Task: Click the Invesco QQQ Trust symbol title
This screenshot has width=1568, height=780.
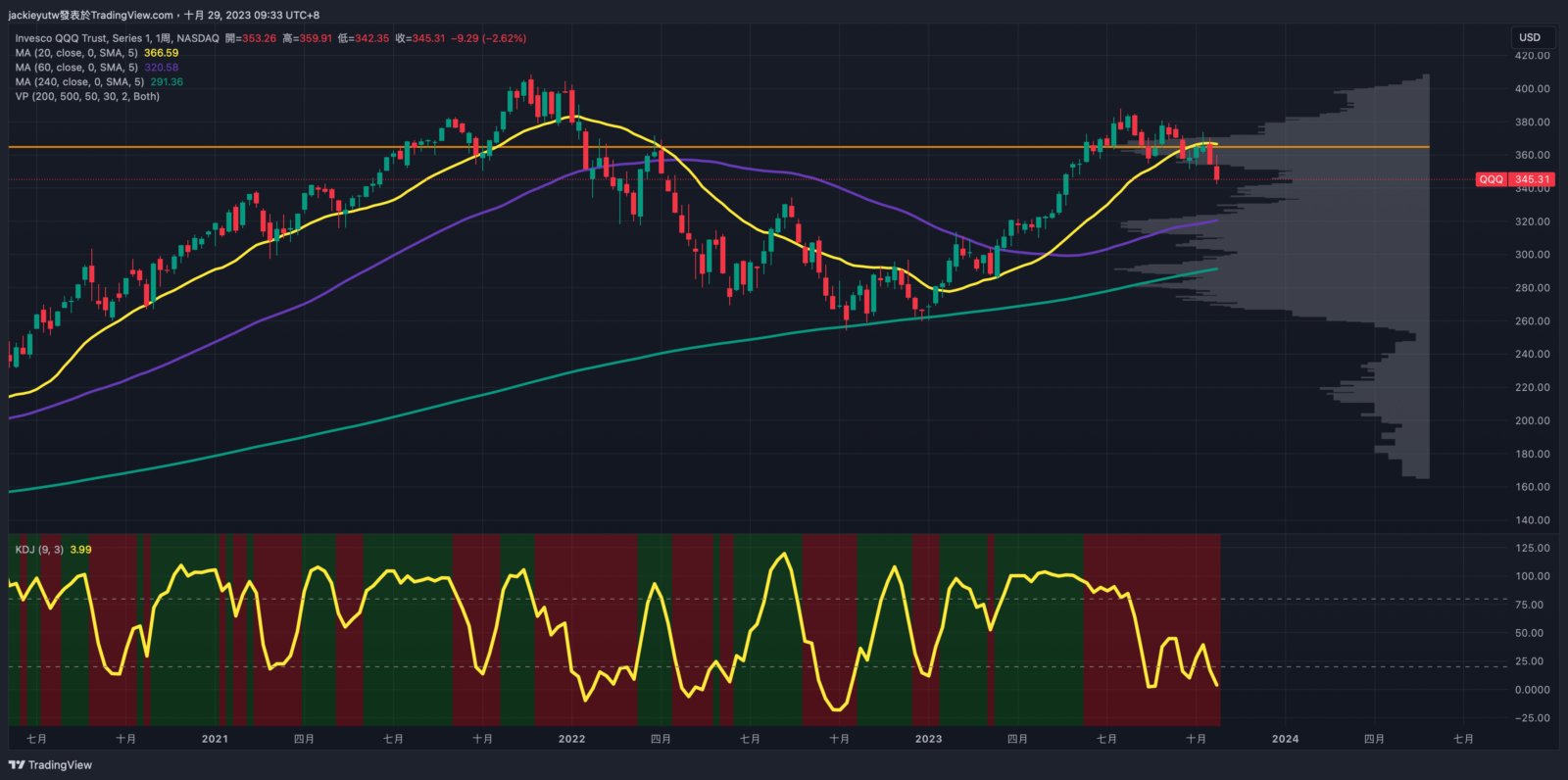Action: pyautogui.click(x=117, y=38)
